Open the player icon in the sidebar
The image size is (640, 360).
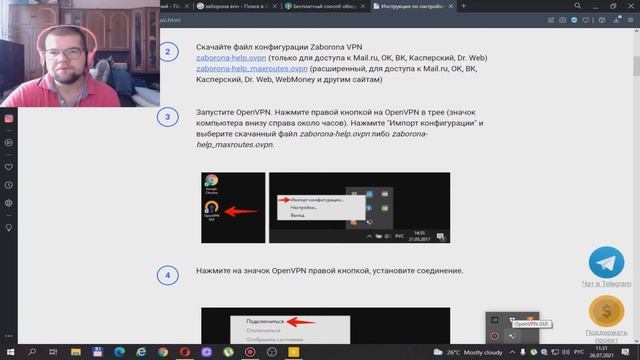9,143
